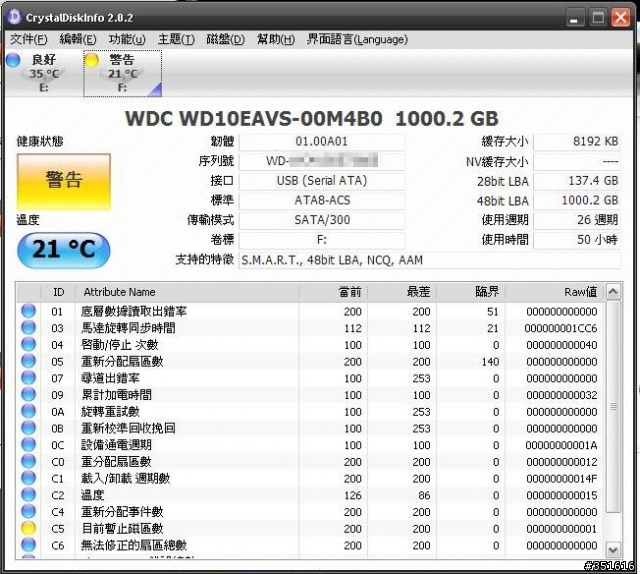The width and height of the screenshot is (640, 574).
Task: Click status orb in row 07 尋道出錯率
Action: tap(29, 378)
